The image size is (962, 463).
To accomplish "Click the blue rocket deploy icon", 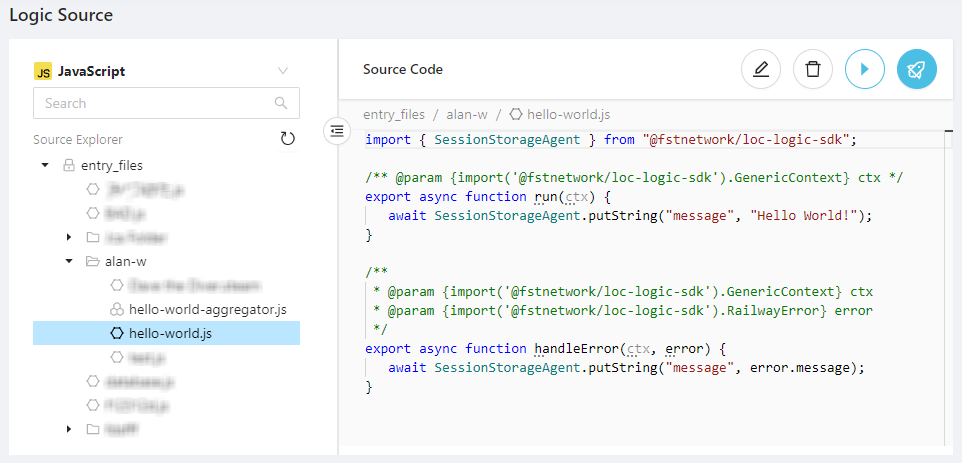I will coord(917,70).
